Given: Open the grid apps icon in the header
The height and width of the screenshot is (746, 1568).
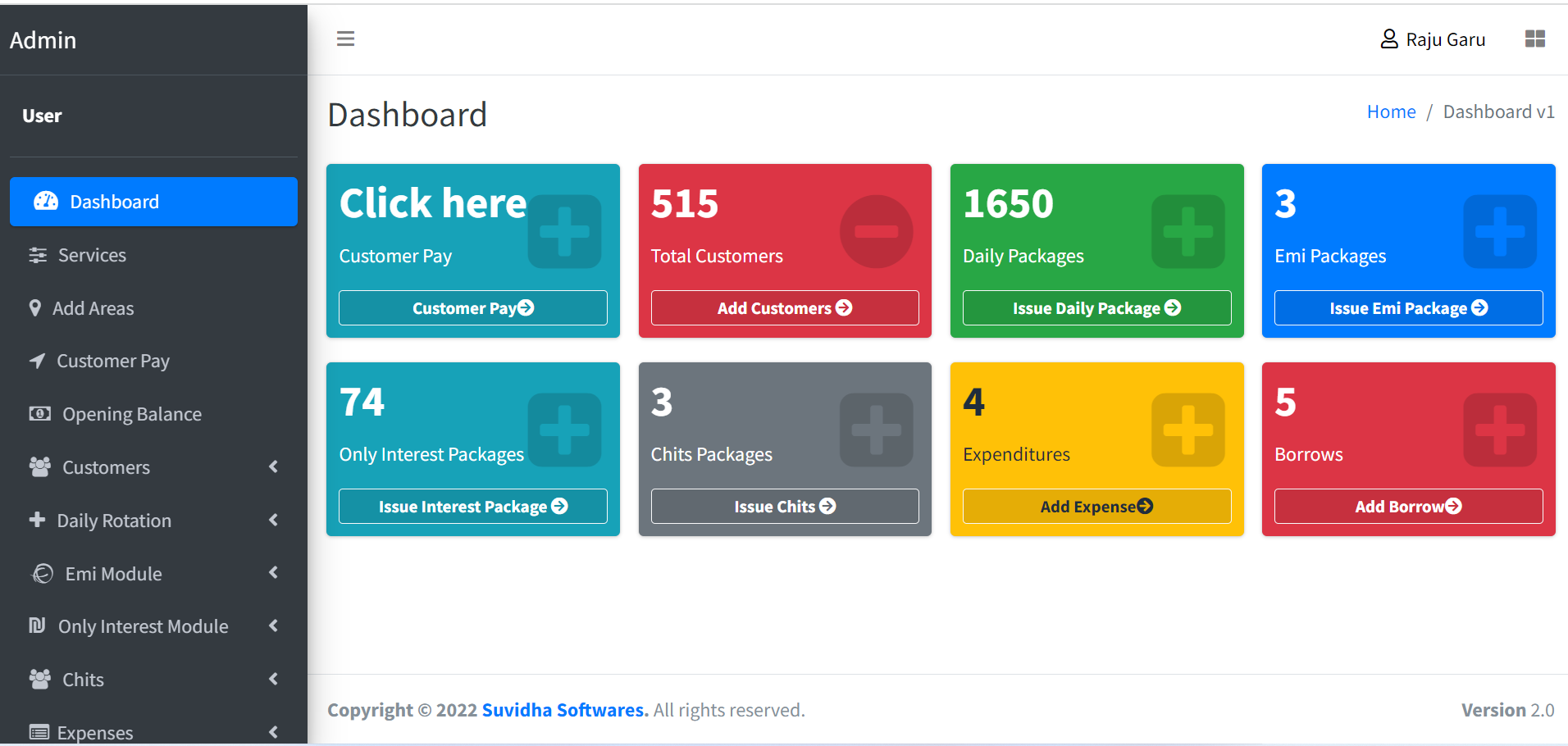Looking at the screenshot, I should (x=1534, y=39).
